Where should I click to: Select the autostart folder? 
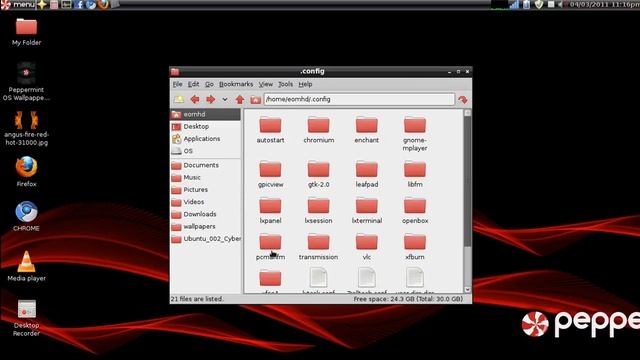(270, 130)
